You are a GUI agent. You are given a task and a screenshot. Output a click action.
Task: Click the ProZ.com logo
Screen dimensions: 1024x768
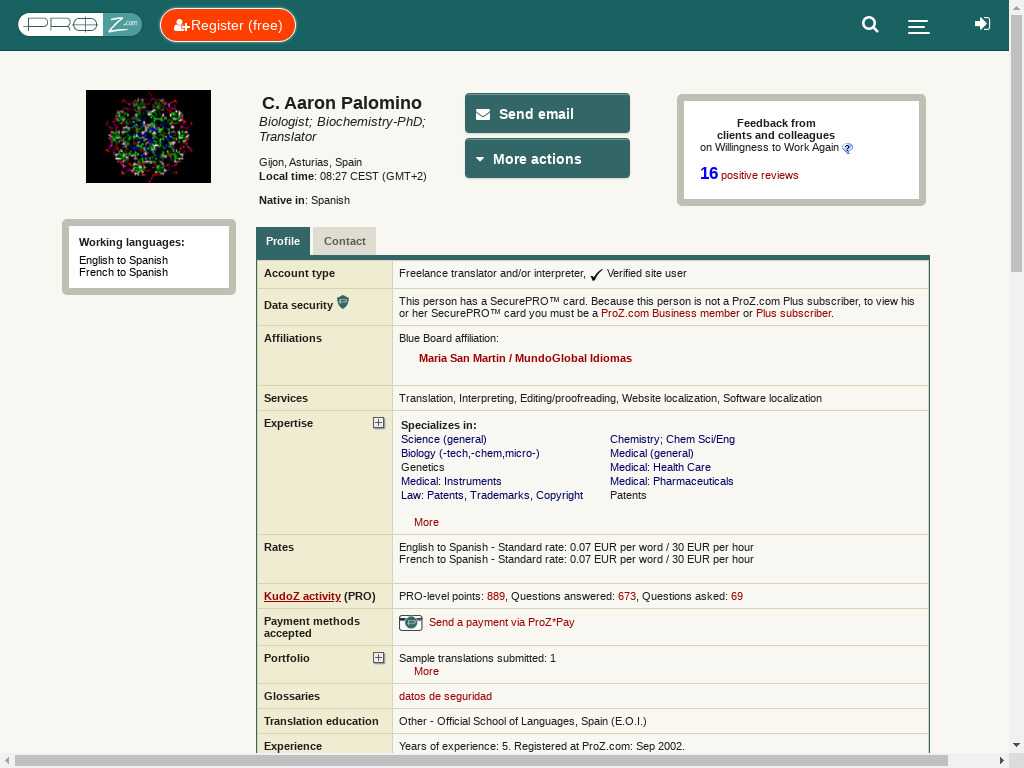80,25
